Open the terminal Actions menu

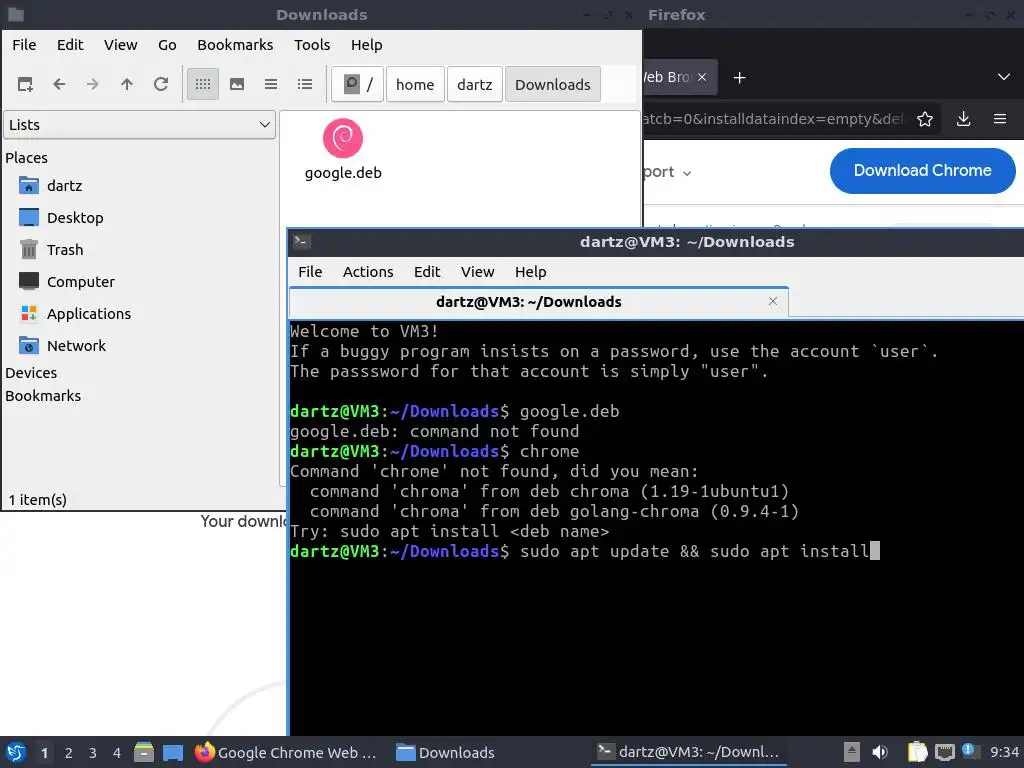368,272
